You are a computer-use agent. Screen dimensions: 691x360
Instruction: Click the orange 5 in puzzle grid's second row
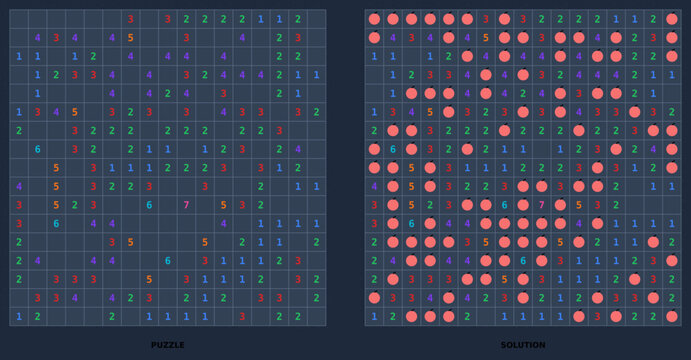click(x=130, y=38)
